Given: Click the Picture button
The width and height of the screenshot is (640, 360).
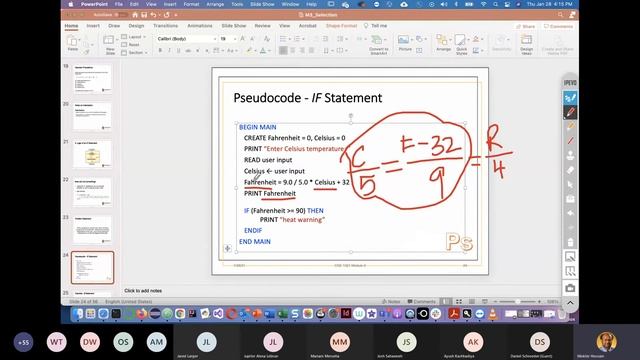Looking at the screenshot, I should pos(405,43).
